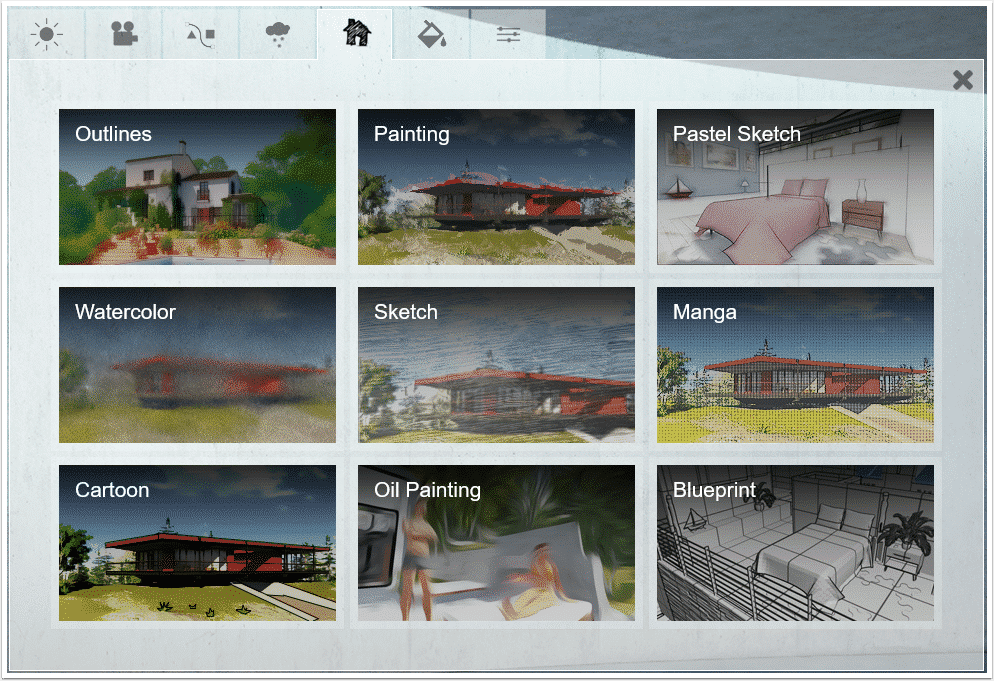Viewport: 994px width, 681px height.
Task: Choose the Outlines effect thumbnail
Action: [197, 186]
